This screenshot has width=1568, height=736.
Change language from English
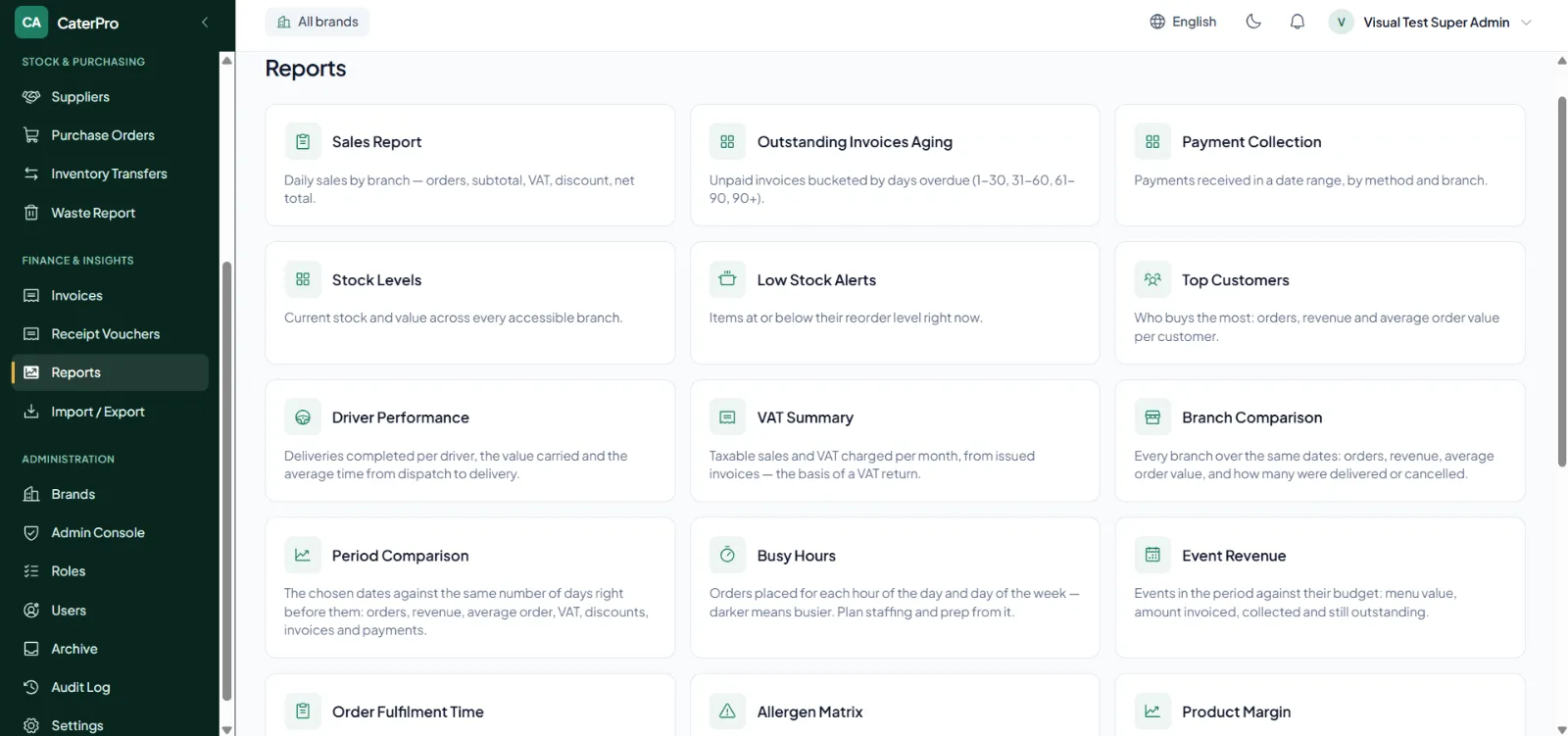(x=1183, y=22)
